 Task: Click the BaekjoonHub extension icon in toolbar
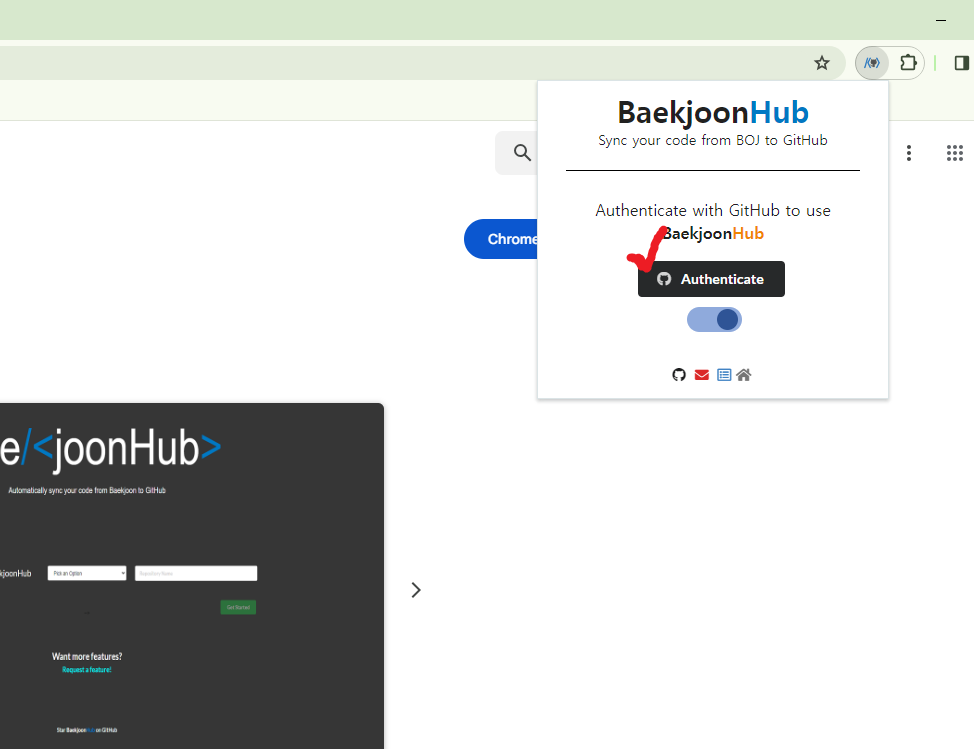click(x=872, y=63)
